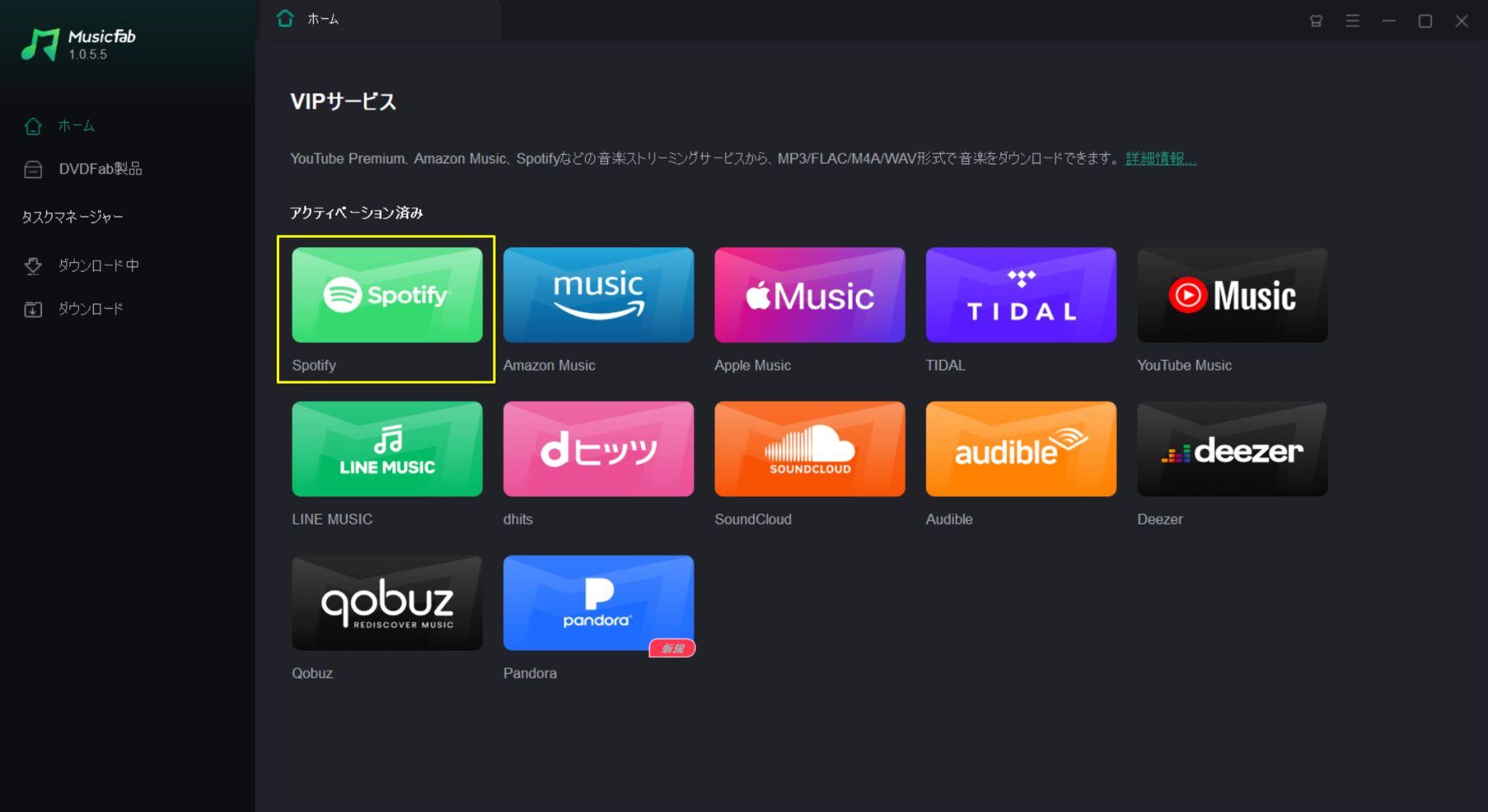Open the Deezer service tile
This screenshot has height=812, width=1488.
point(1232,449)
